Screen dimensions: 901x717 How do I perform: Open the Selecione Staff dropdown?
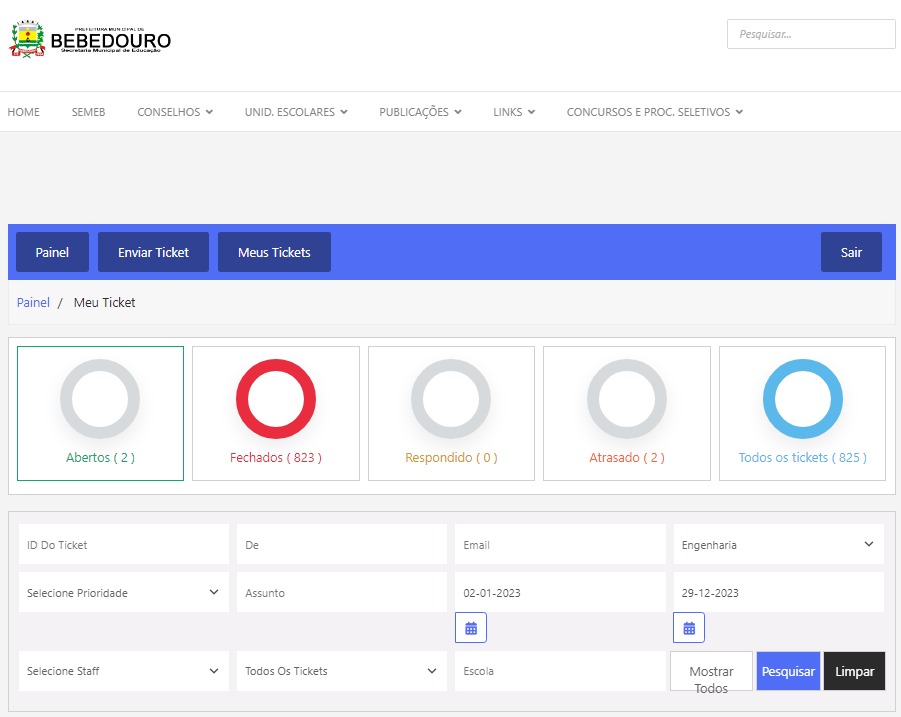click(x=123, y=671)
